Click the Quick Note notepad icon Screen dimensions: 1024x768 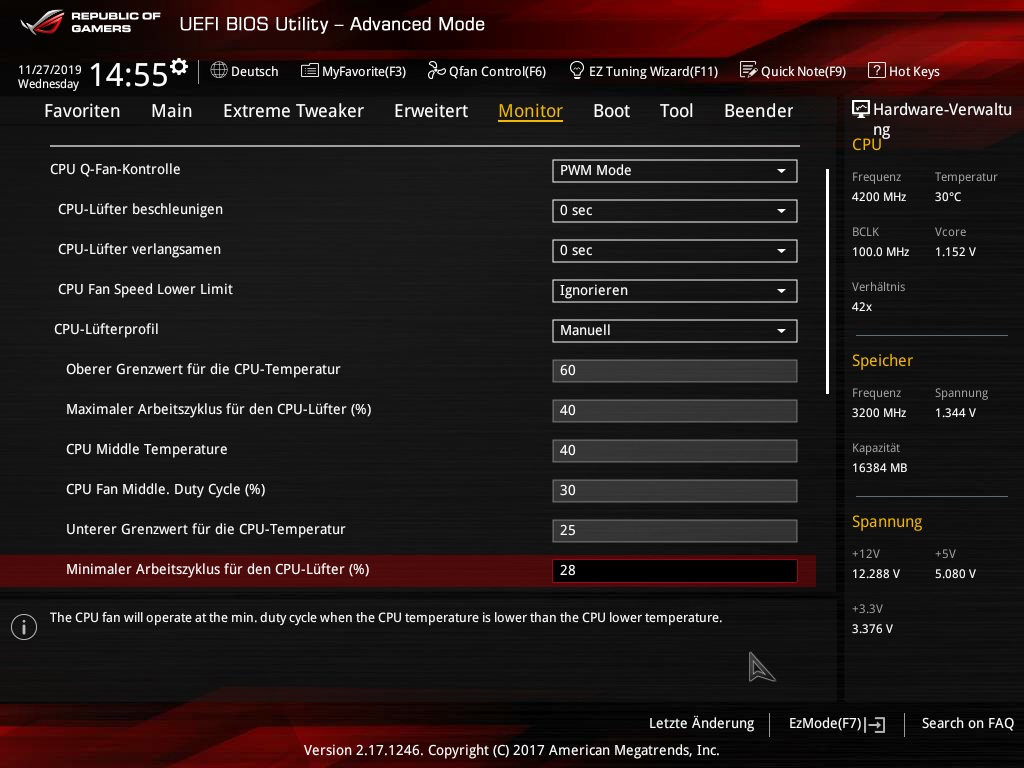click(748, 70)
